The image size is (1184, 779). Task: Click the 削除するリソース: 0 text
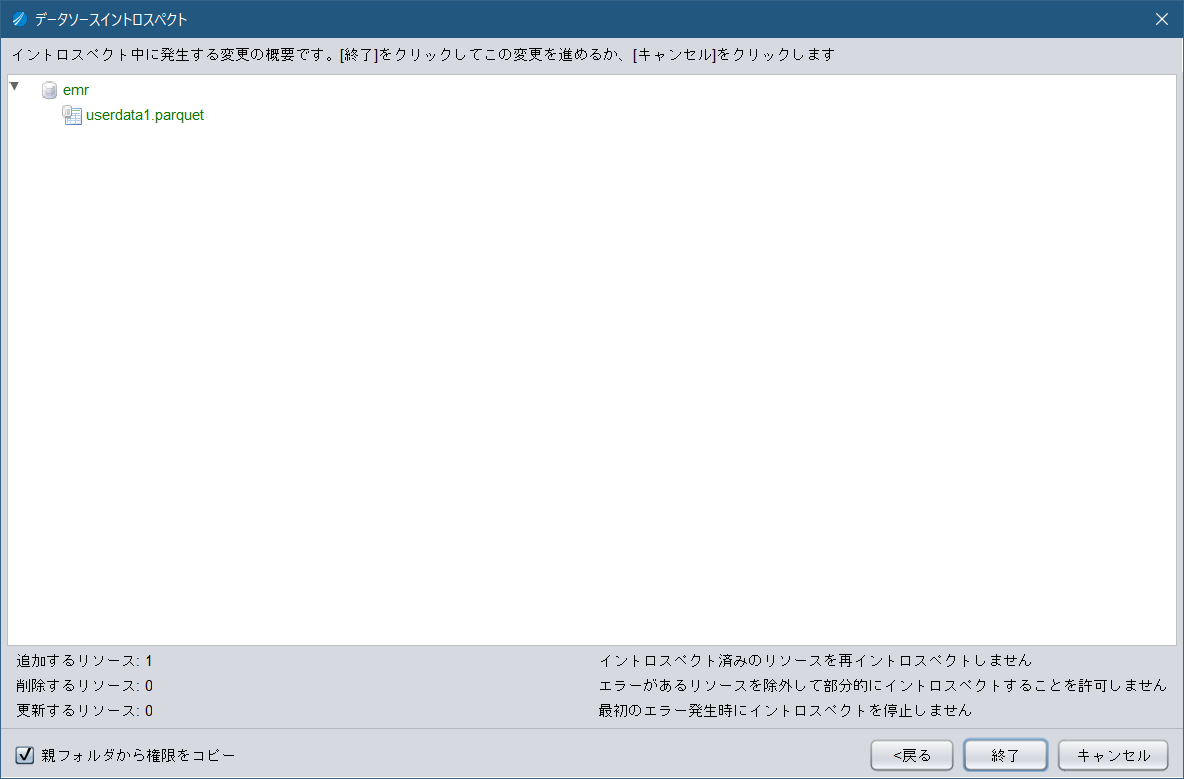[x=85, y=685]
